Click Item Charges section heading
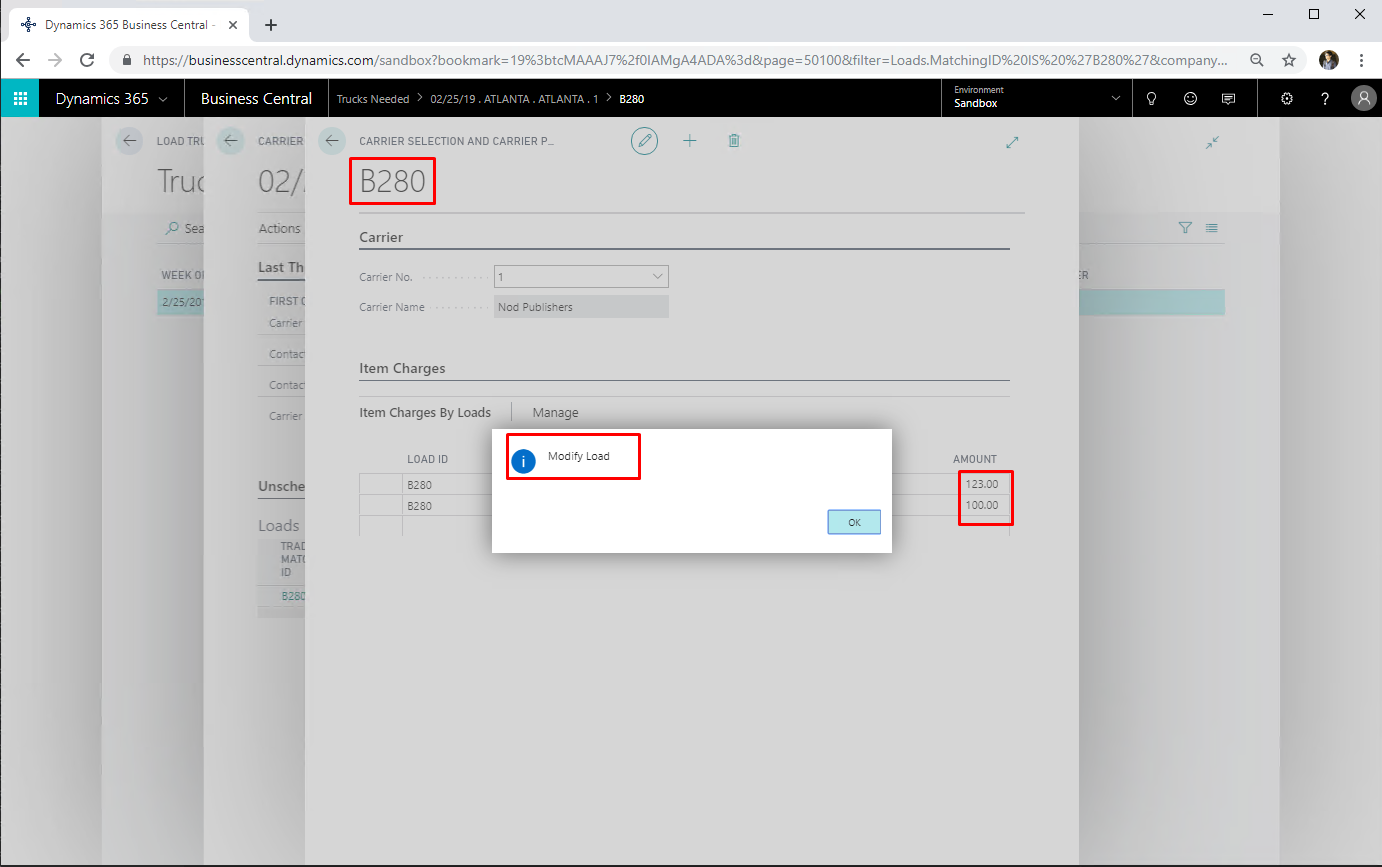The width and height of the screenshot is (1382, 867). [402, 368]
